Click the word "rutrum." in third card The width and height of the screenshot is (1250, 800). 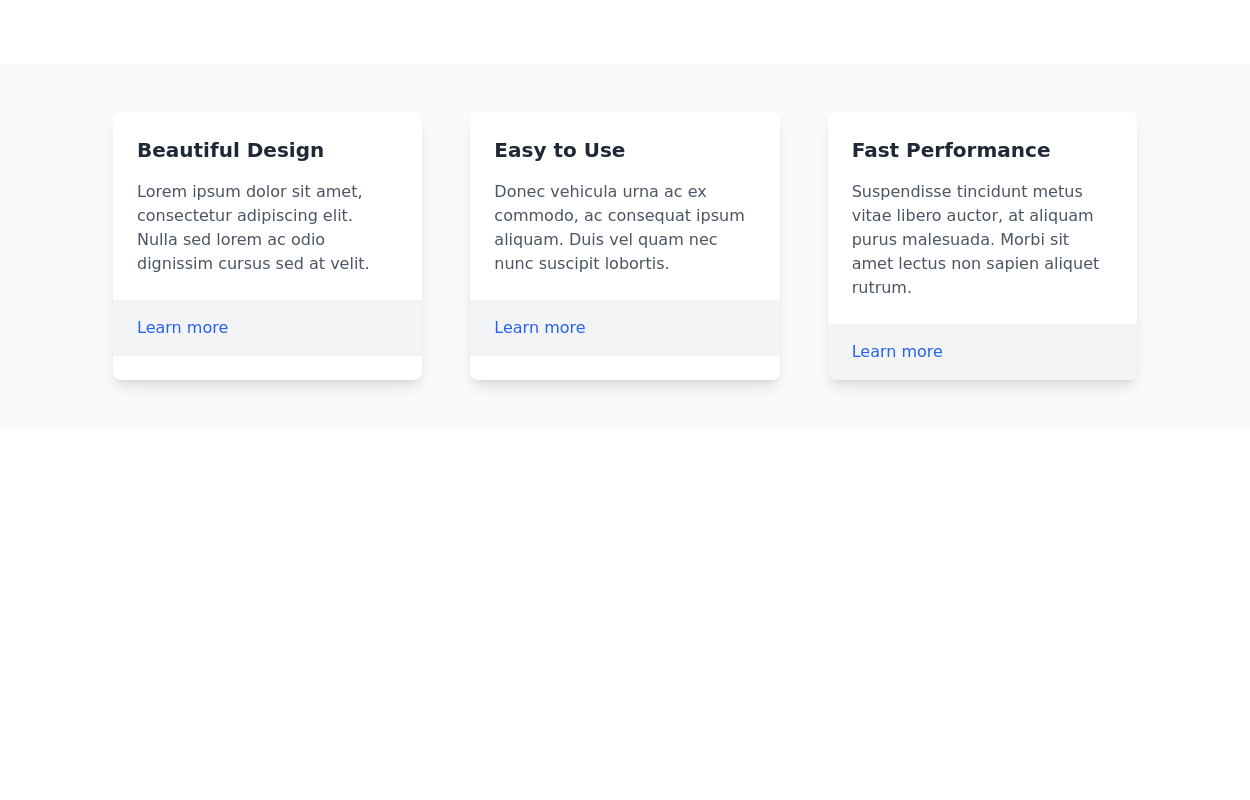pos(881,288)
